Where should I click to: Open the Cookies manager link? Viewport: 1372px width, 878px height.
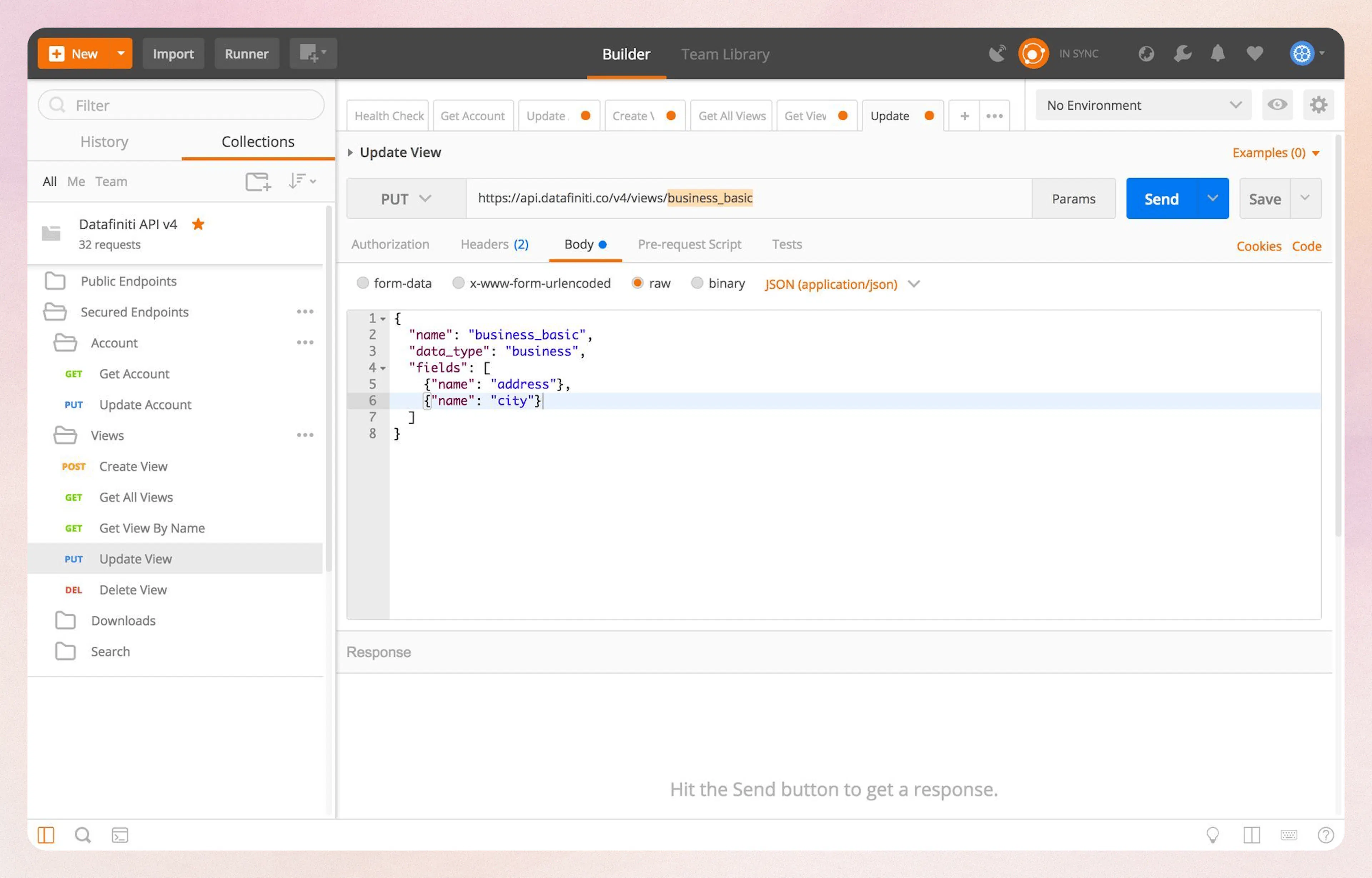(x=1258, y=246)
